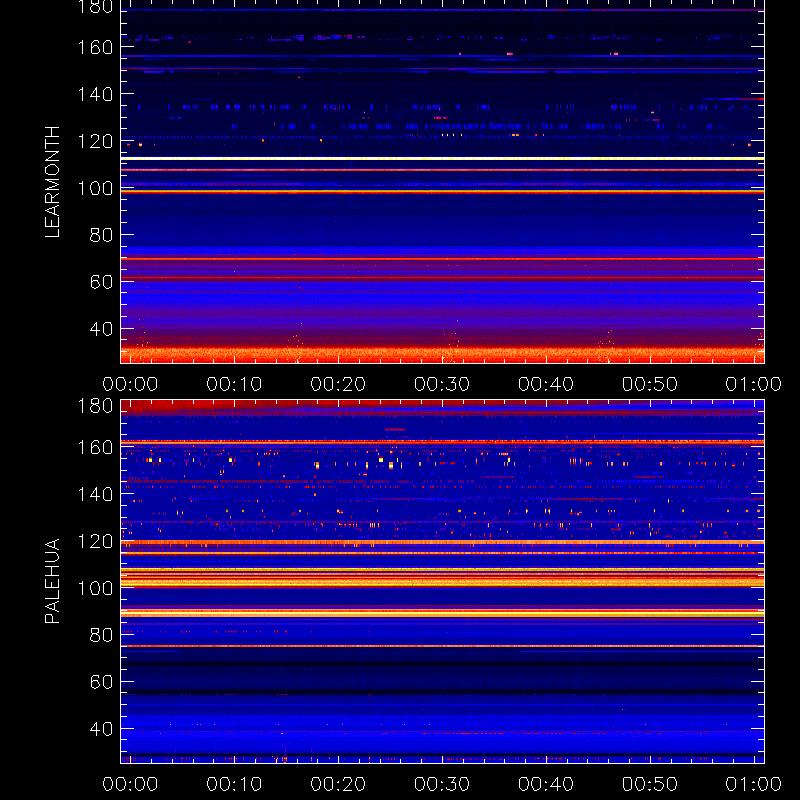The width and height of the screenshot is (800, 800).
Task: Select the 100 frequency label on Learmonth axis
Action: 95,188
